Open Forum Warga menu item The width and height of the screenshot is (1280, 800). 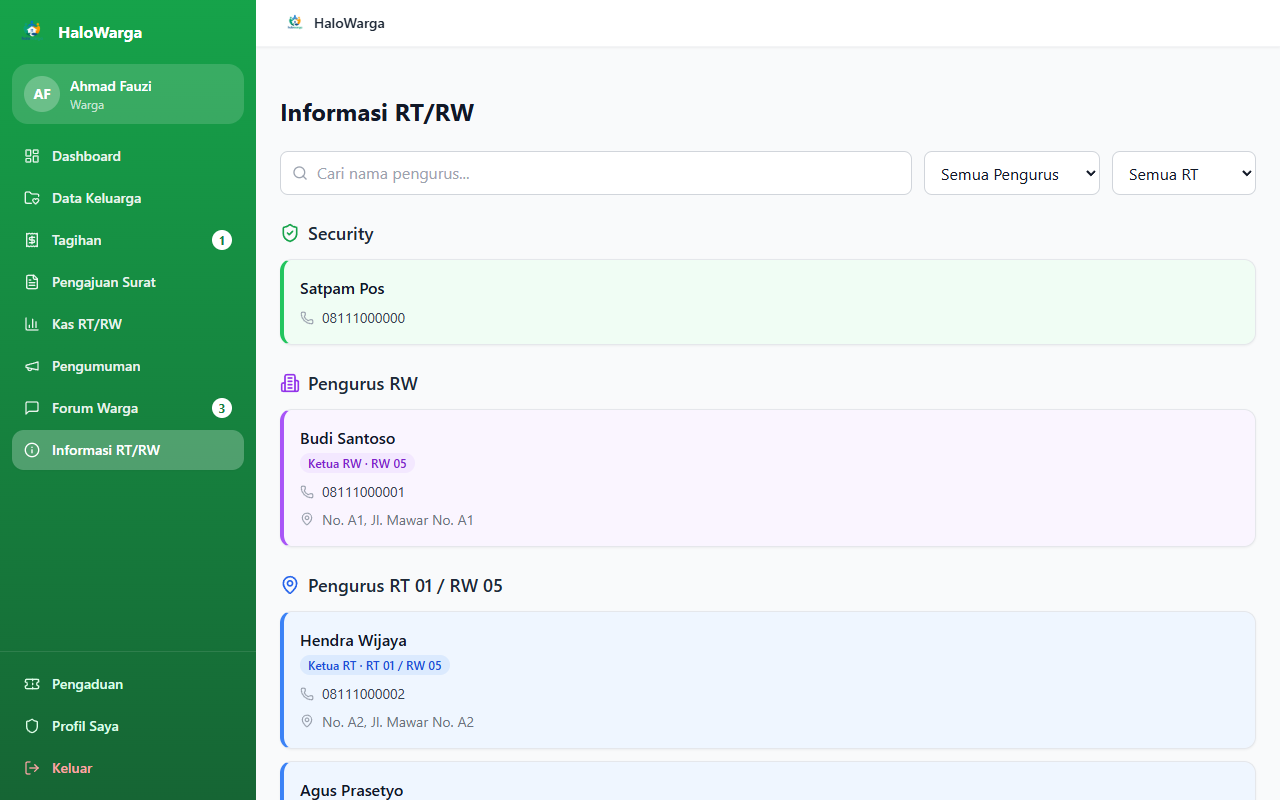coord(128,408)
